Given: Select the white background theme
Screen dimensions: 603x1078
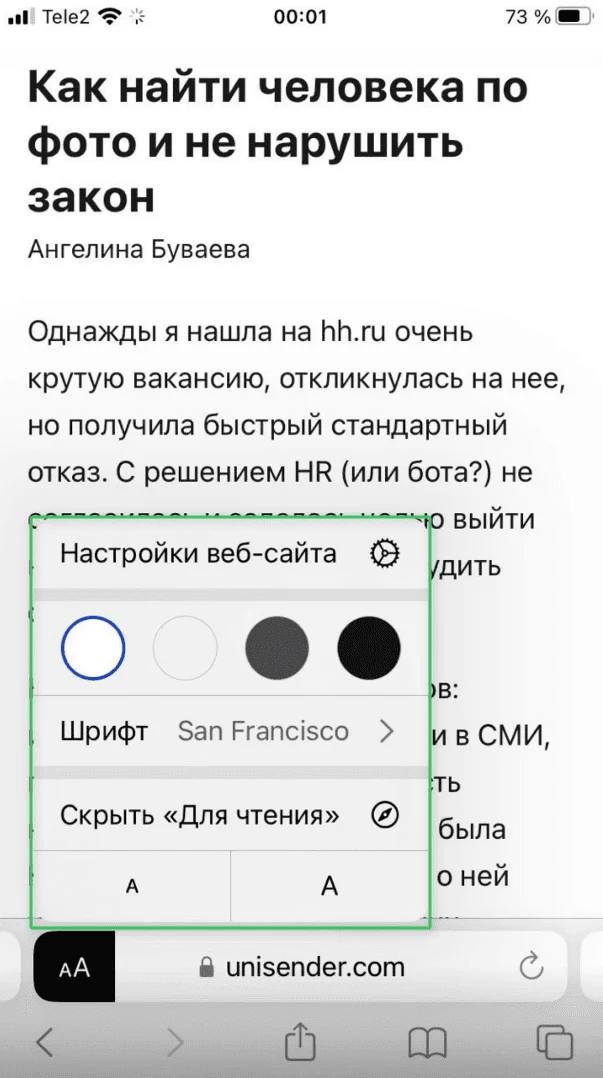Looking at the screenshot, I should coord(93,648).
